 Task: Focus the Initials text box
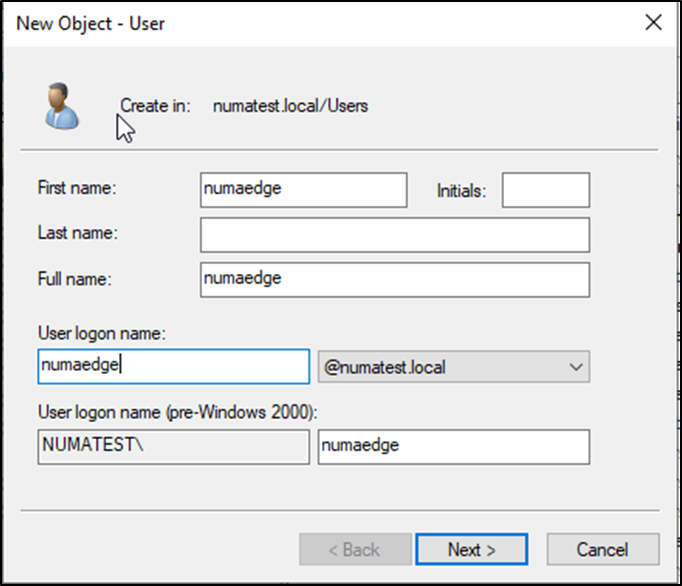tap(545, 190)
